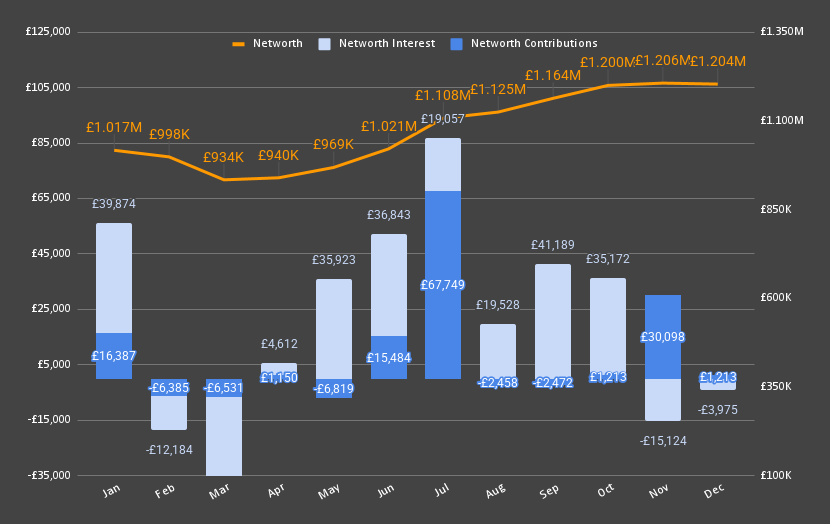This screenshot has width=830, height=524.
Task: Select the Networth Interest legend label
Action: [387, 44]
